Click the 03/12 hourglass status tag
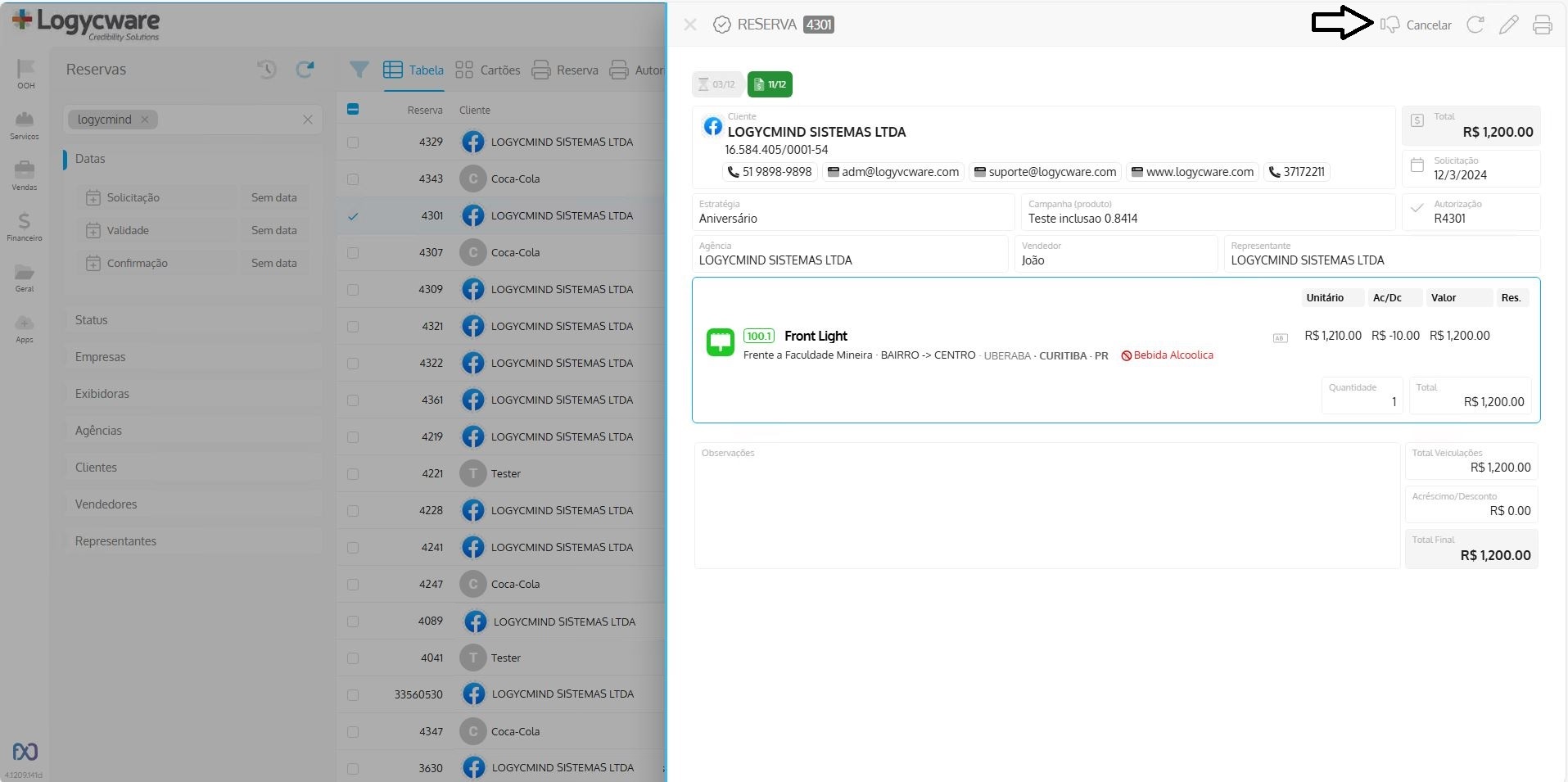Image resolution: width=1568 pixels, height=782 pixels. 717,84
